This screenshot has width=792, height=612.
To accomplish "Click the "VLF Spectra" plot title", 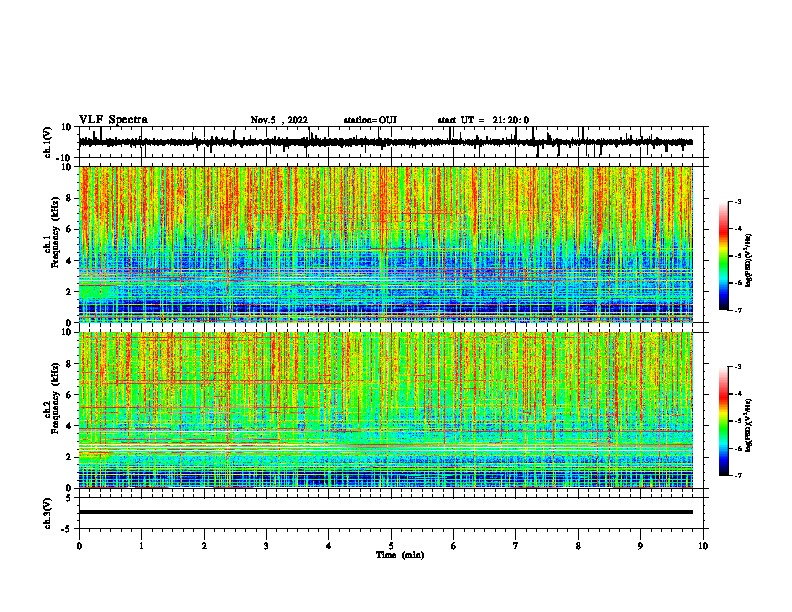I will coord(113,120).
